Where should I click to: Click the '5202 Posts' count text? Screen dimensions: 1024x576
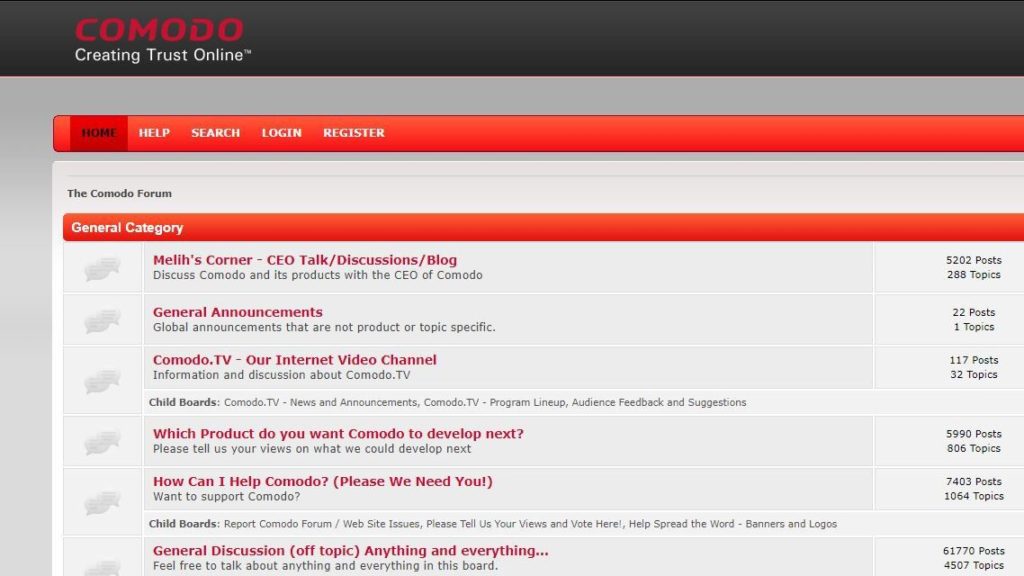coord(974,260)
